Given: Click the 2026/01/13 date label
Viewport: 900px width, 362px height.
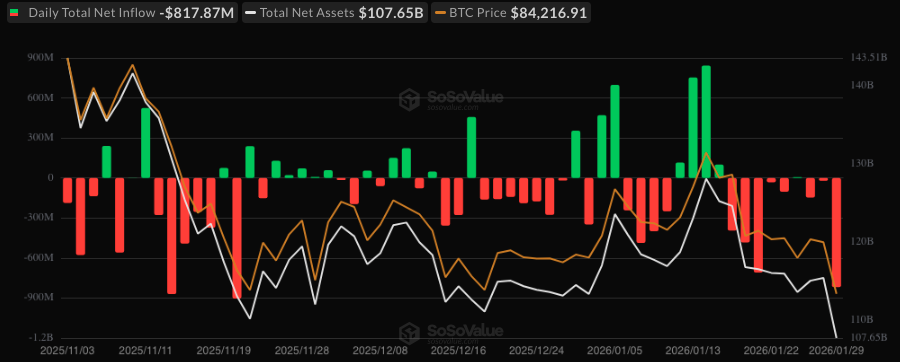Looking at the screenshot, I should pyautogui.click(x=692, y=350).
